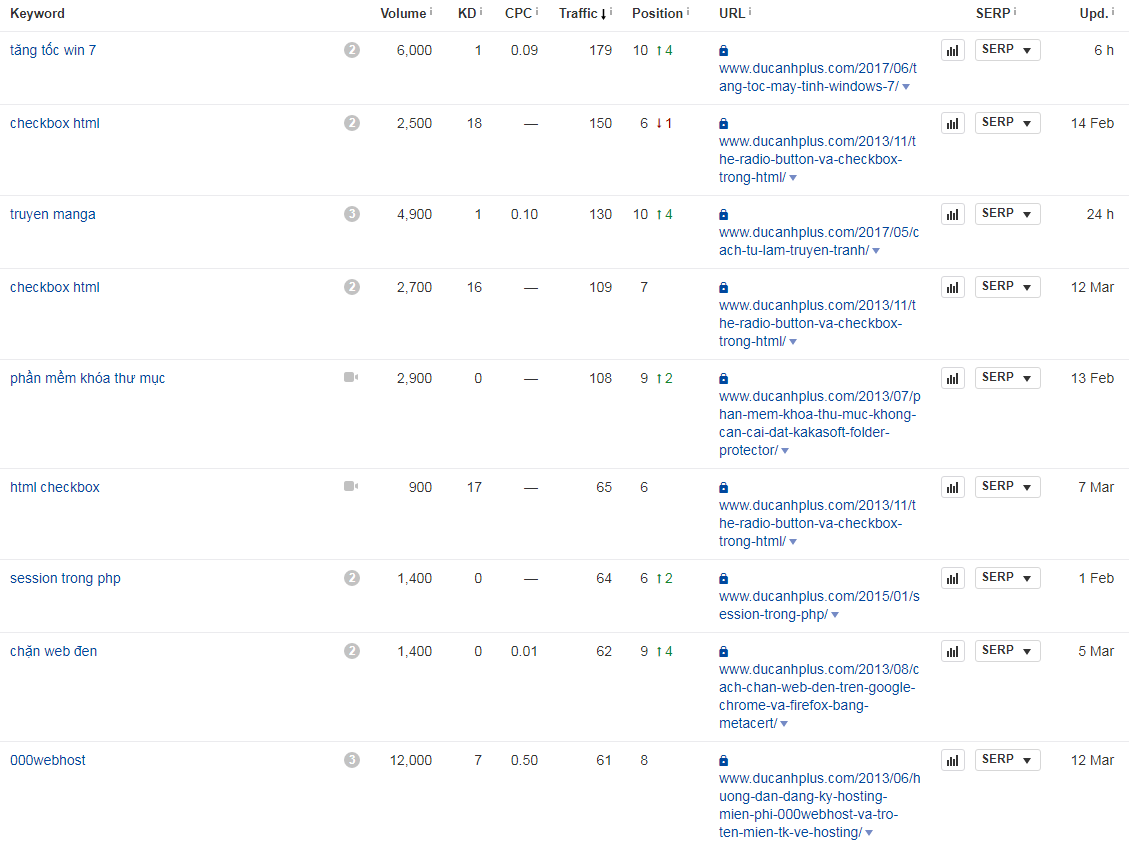Open SERP dropdown for 000webhost row
1129x842 pixels.
(x=1007, y=760)
